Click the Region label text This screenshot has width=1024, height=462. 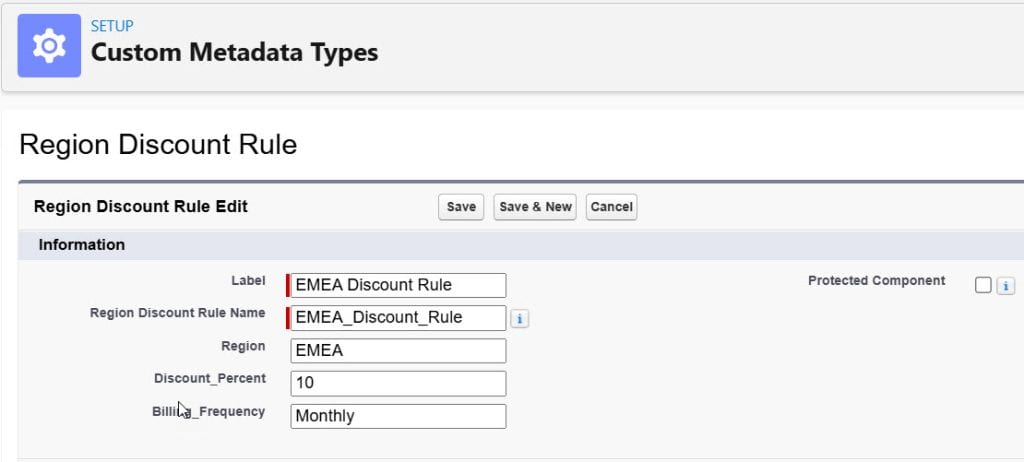tap(243, 346)
